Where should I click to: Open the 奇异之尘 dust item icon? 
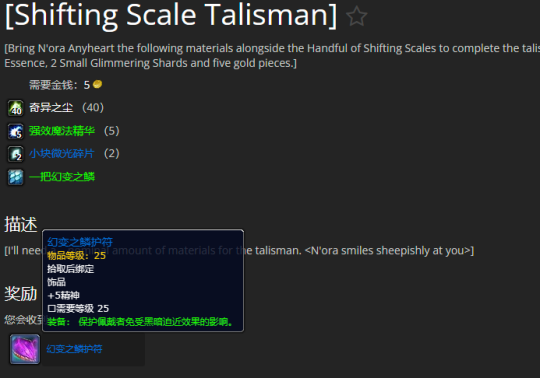click(15, 108)
